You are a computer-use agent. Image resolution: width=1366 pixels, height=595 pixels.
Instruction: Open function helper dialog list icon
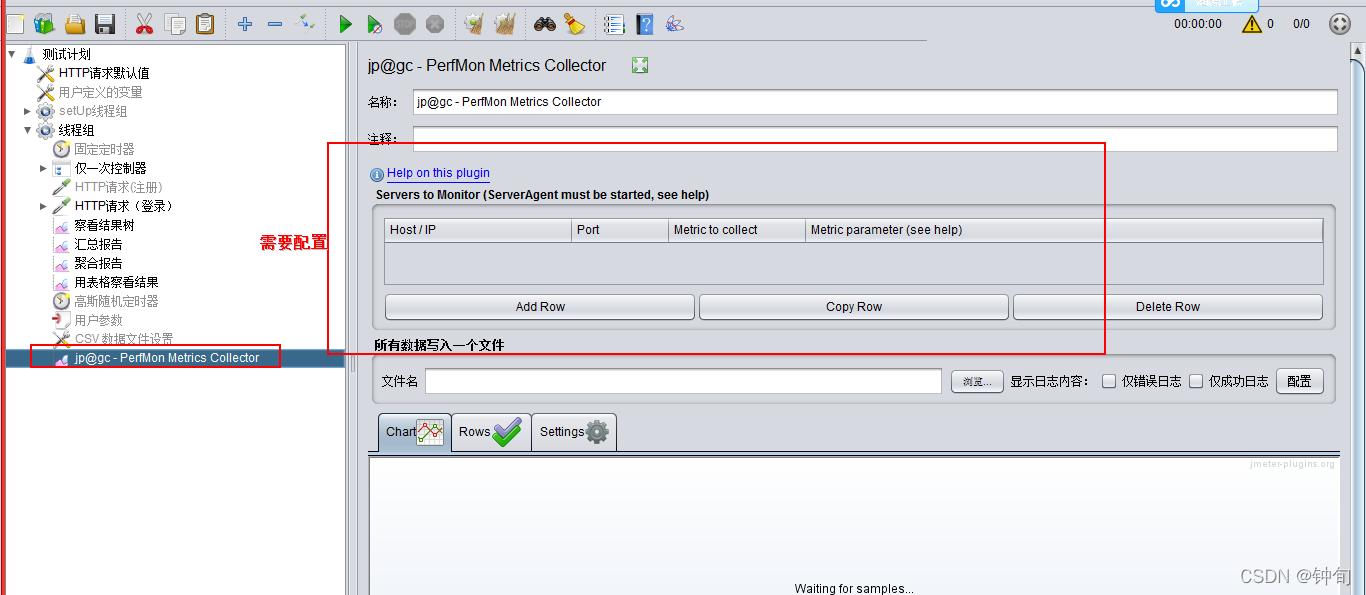pos(614,23)
